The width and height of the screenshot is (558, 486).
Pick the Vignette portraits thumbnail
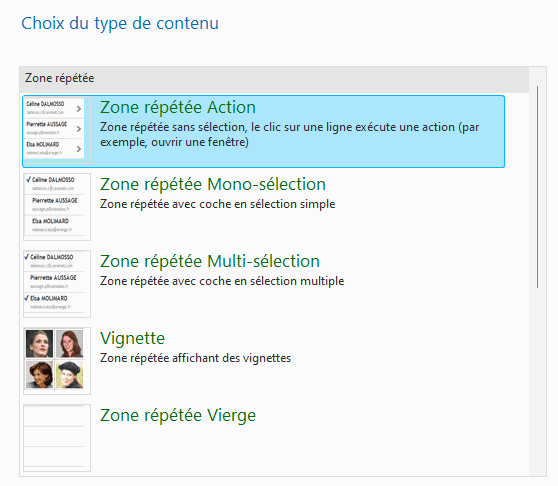coord(57,361)
